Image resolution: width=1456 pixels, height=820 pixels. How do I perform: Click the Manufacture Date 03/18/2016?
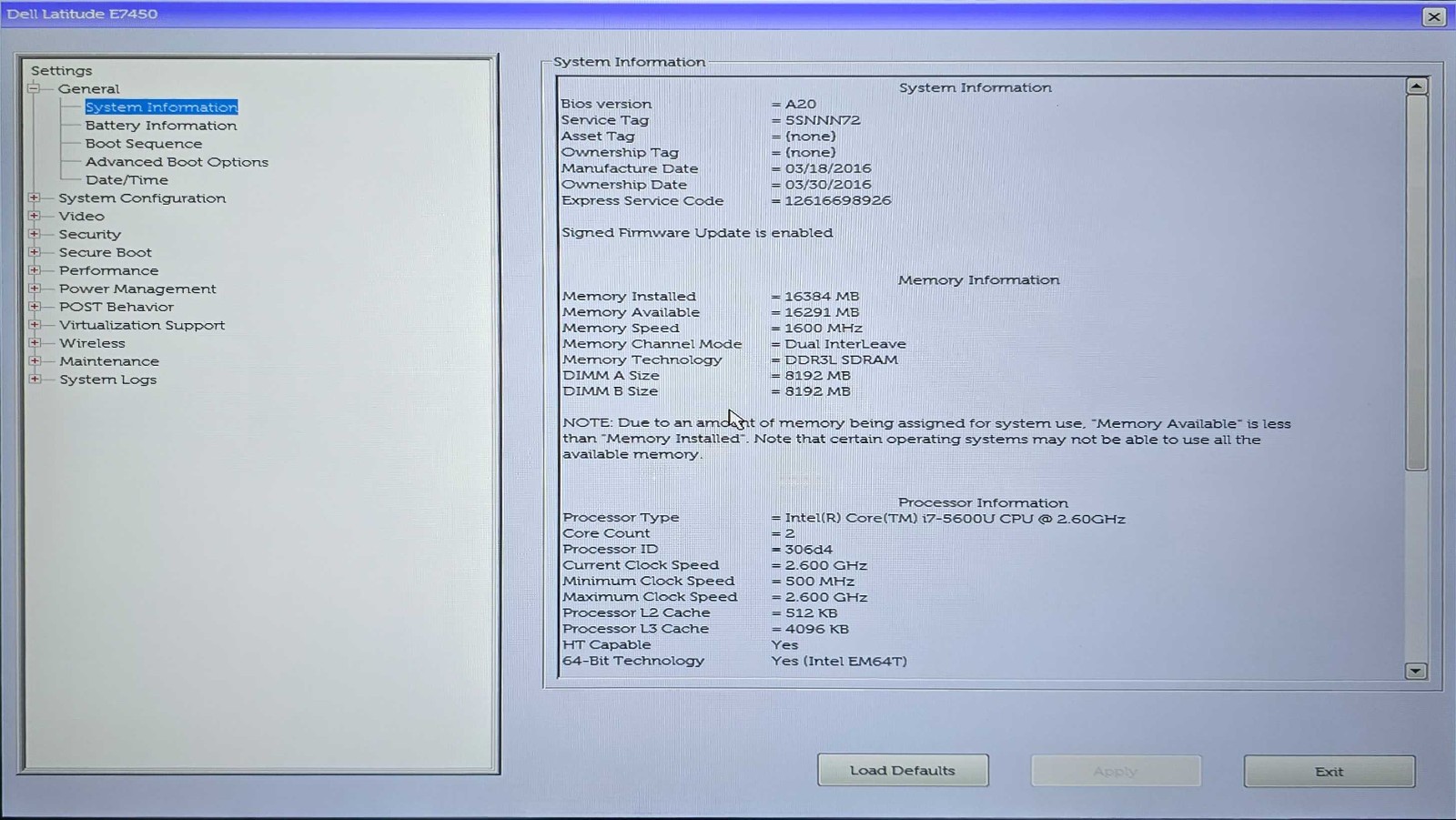point(828,169)
